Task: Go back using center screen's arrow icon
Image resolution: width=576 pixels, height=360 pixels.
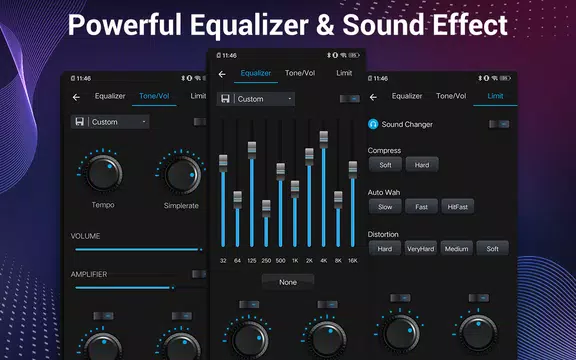Action: point(222,74)
